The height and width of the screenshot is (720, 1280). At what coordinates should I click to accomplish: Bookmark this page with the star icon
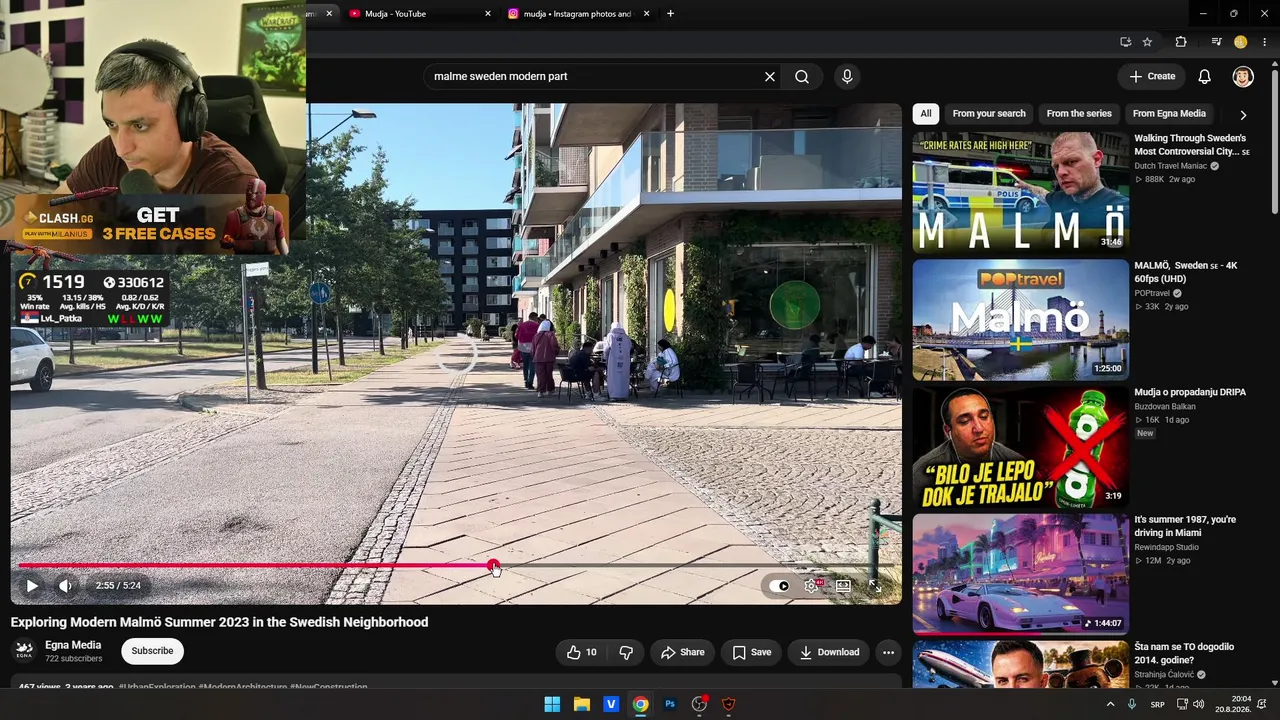[x=1147, y=42]
